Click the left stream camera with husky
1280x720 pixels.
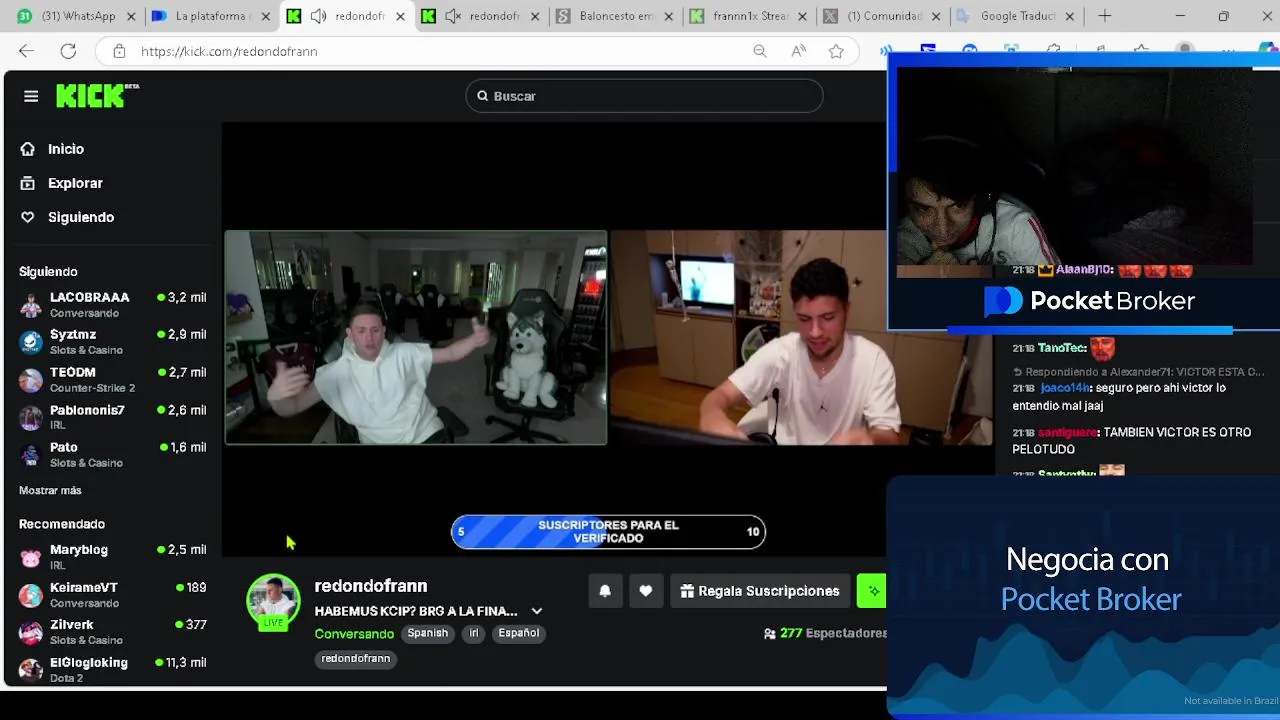[x=415, y=337]
